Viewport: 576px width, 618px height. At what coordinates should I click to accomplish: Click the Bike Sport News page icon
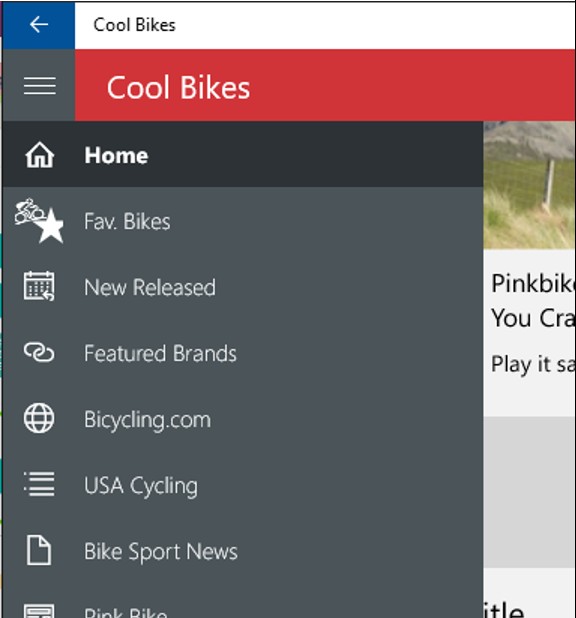pos(39,550)
